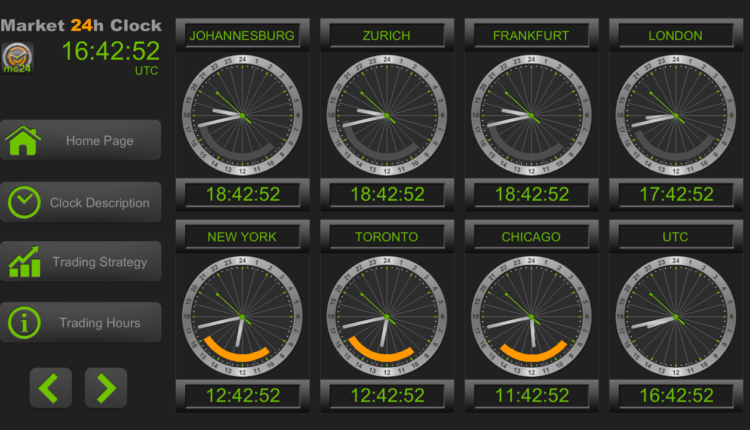Screen dimensions: 750x430
Task: Click the main UTC time 16:42:52 display
Action: (111, 51)
